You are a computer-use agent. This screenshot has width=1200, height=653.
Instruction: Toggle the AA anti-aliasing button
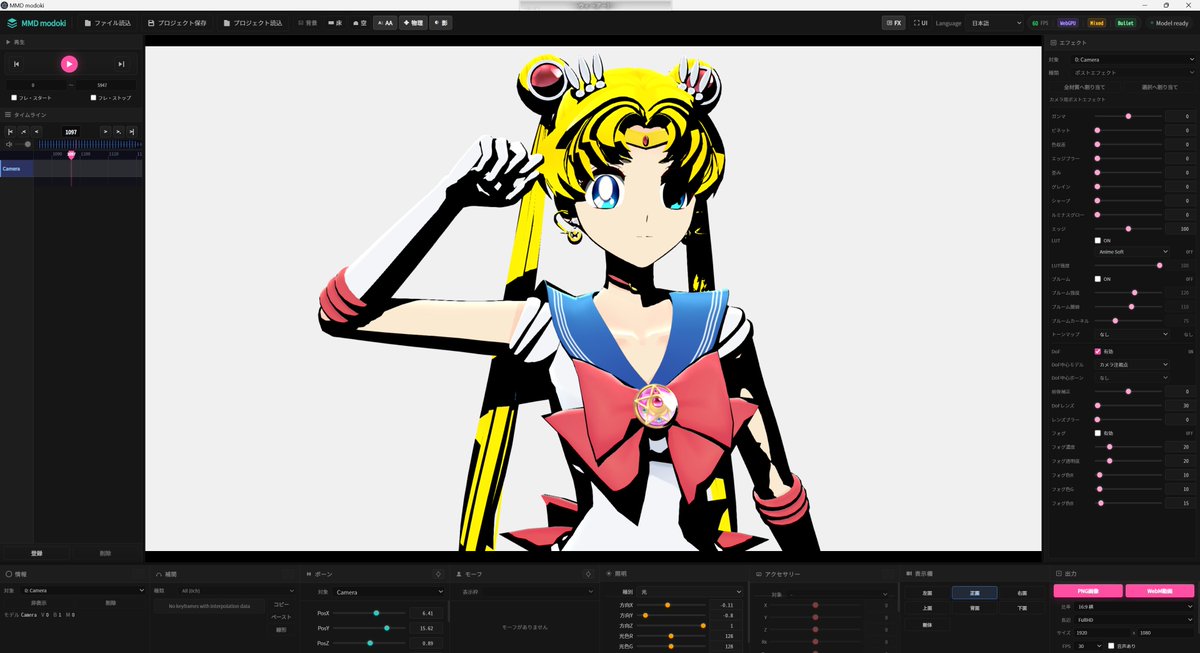[x=385, y=22]
